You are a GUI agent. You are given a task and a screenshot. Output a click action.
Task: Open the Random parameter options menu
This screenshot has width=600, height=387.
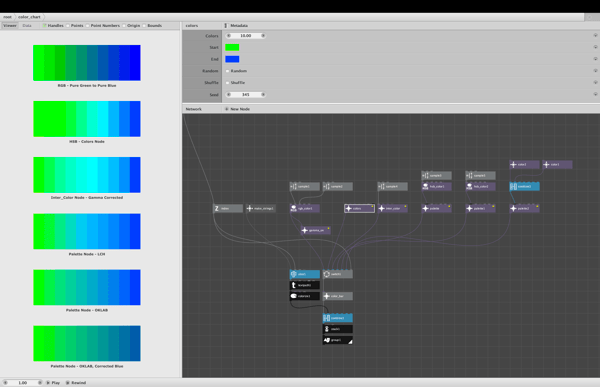click(595, 71)
